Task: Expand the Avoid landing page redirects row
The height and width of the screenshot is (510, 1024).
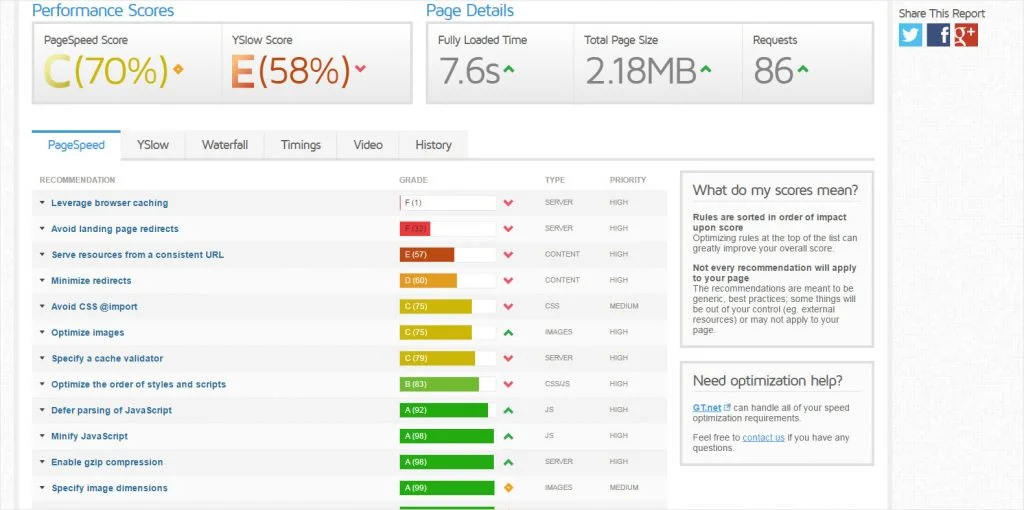Action: tap(108, 229)
